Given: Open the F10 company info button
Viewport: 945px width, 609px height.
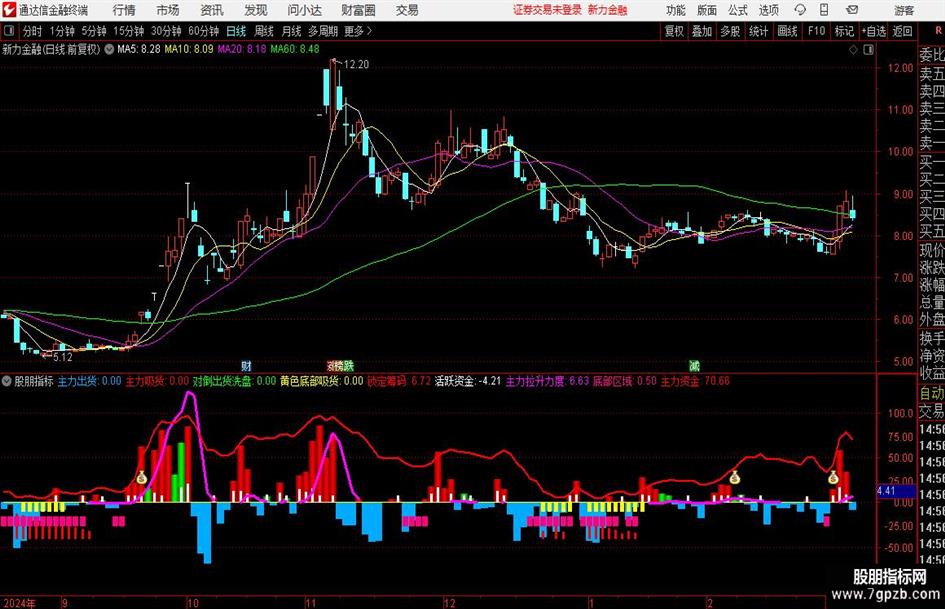Looking at the screenshot, I should (x=817, y=31).
